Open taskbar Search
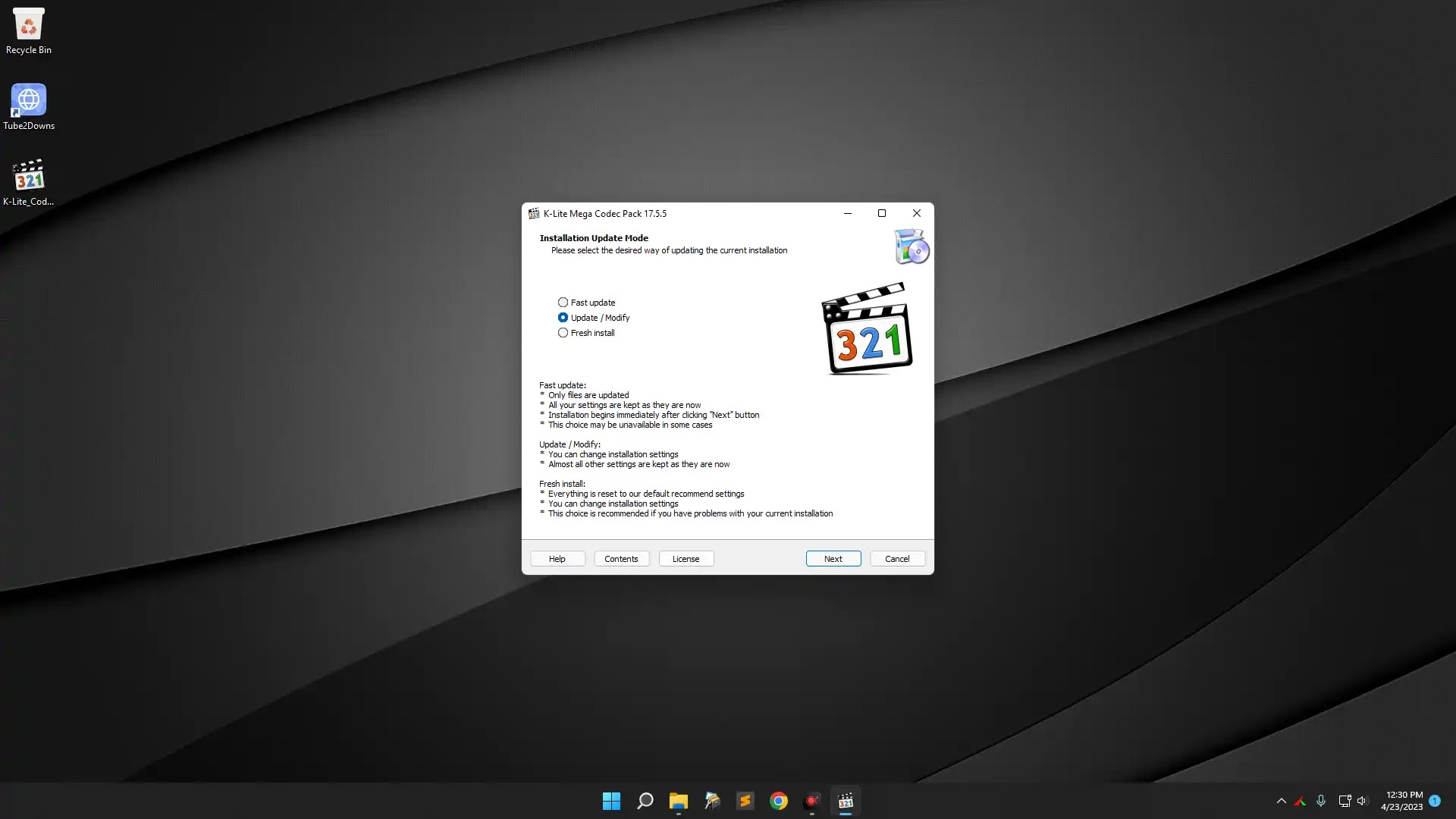Screen dimensions: 1456x819 click(x=645, y=801)
